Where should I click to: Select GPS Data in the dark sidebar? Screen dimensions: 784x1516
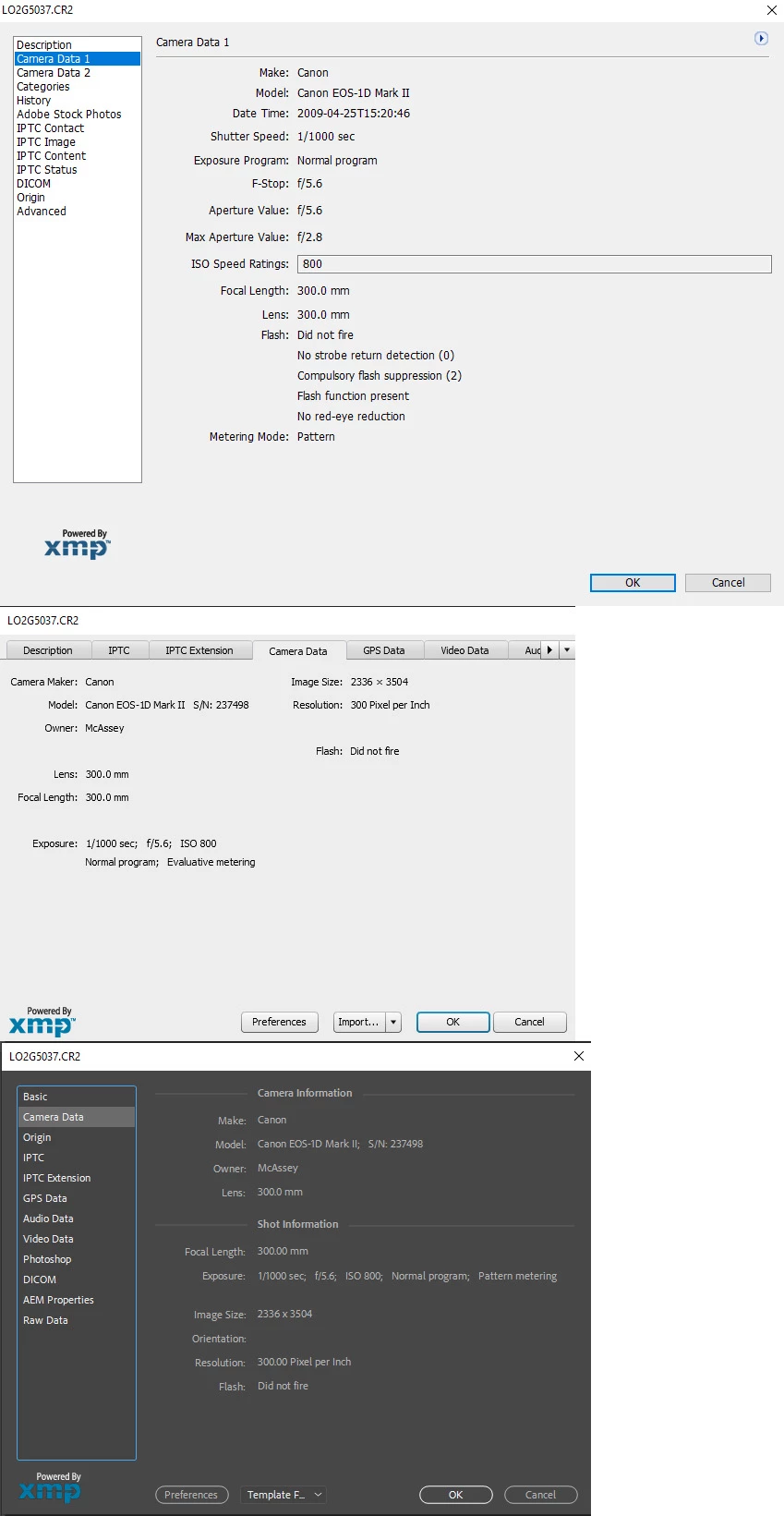tap(77, 1198)
